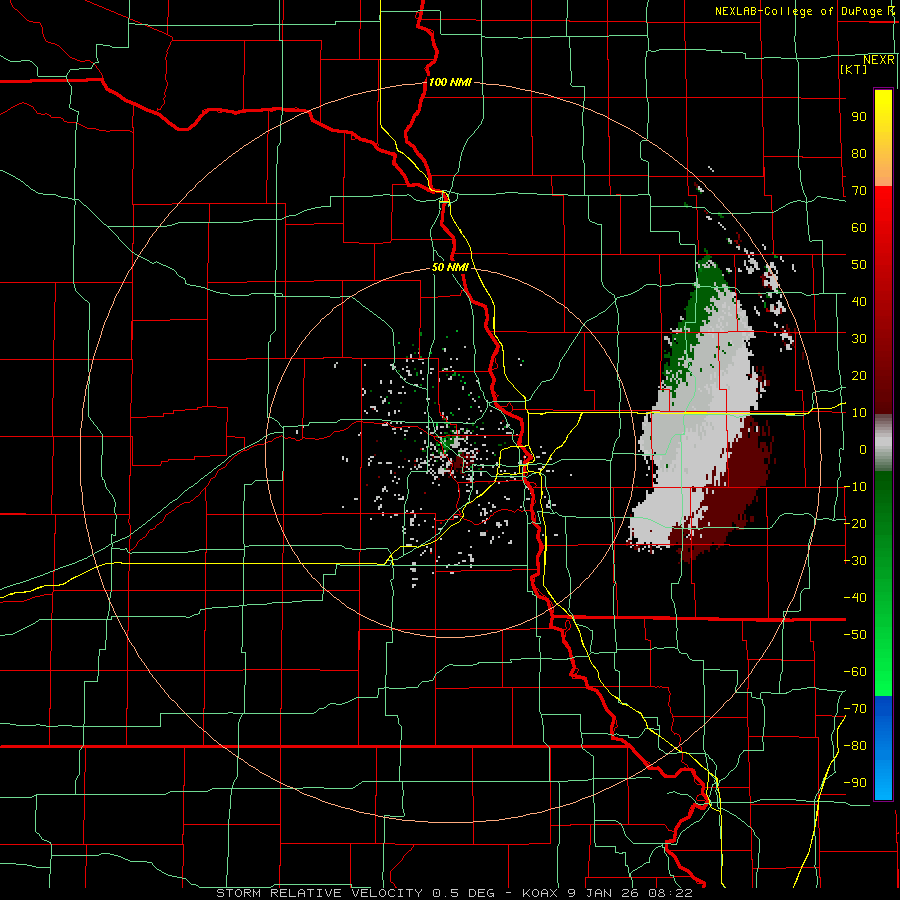The height and width of the screenshot is (900, 900).
Task: Click the -70 value on the velocity scale
Action: tap(855, 709)
